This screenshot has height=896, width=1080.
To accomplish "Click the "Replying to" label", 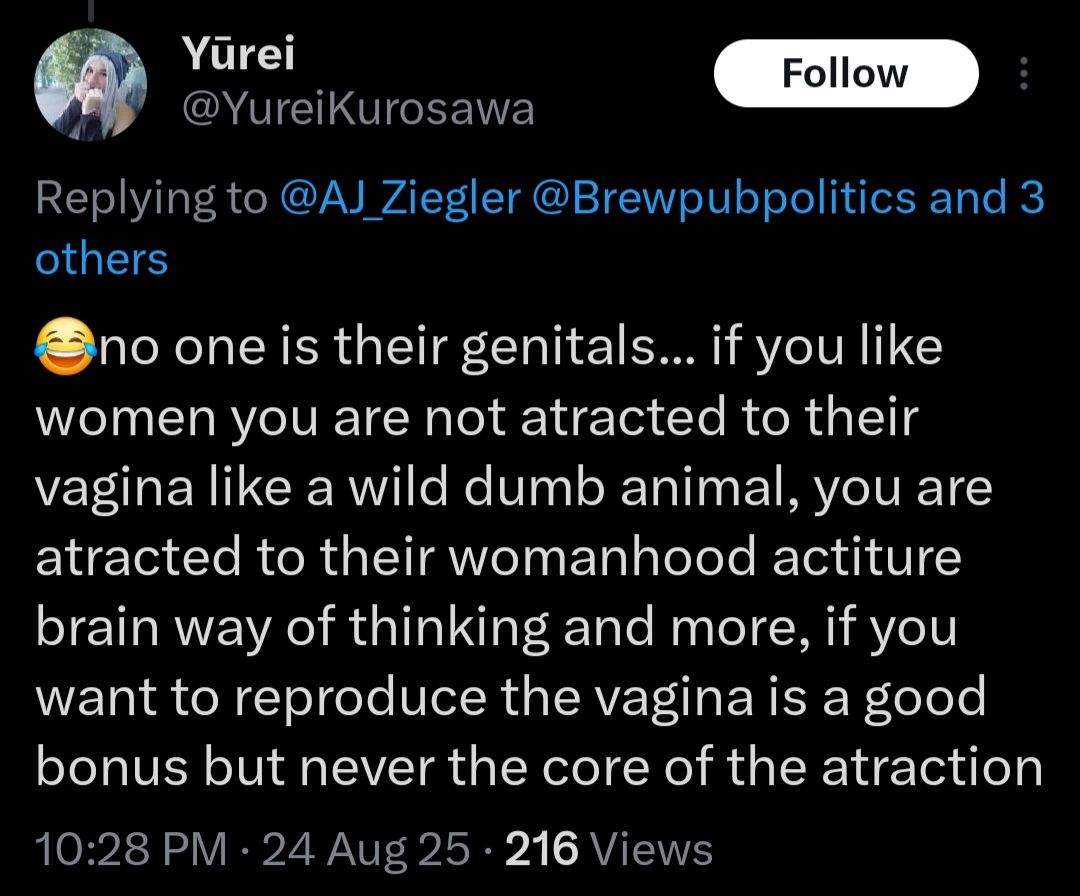I will coord(151,198).
